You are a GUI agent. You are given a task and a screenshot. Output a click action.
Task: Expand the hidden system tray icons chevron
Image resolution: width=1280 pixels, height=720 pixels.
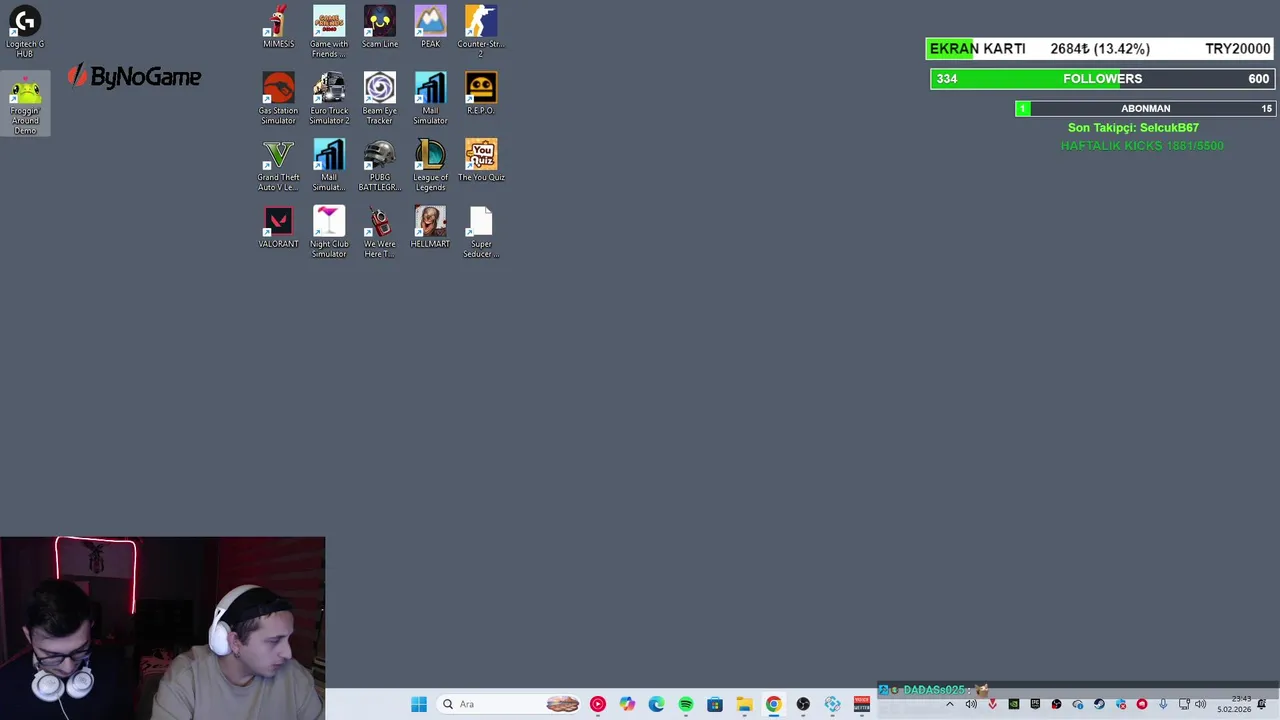point(950,704)
